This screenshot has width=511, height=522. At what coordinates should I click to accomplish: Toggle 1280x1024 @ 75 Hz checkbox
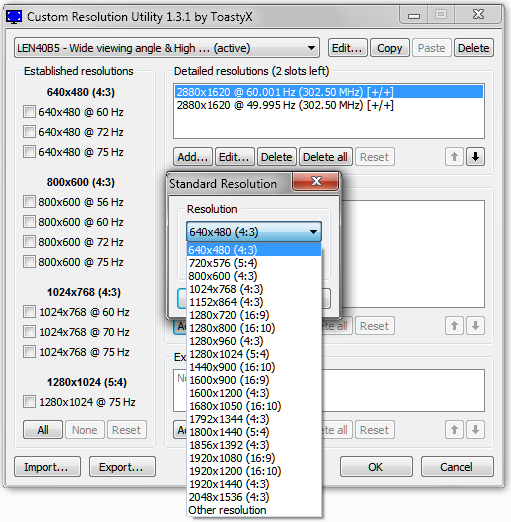29,402
